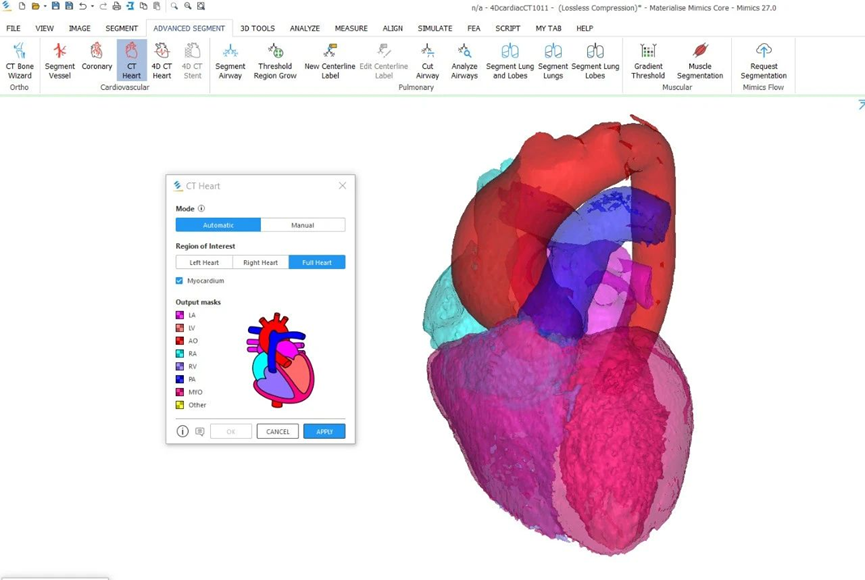Open the MY TAB ribbon tab
865x580 pixels.
point(548,28)
